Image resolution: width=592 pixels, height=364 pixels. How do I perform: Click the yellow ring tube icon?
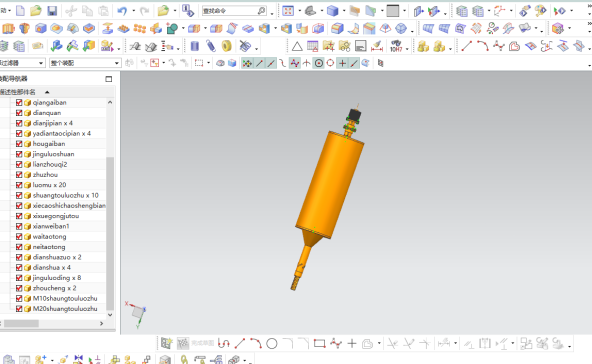tap(226, 46)
